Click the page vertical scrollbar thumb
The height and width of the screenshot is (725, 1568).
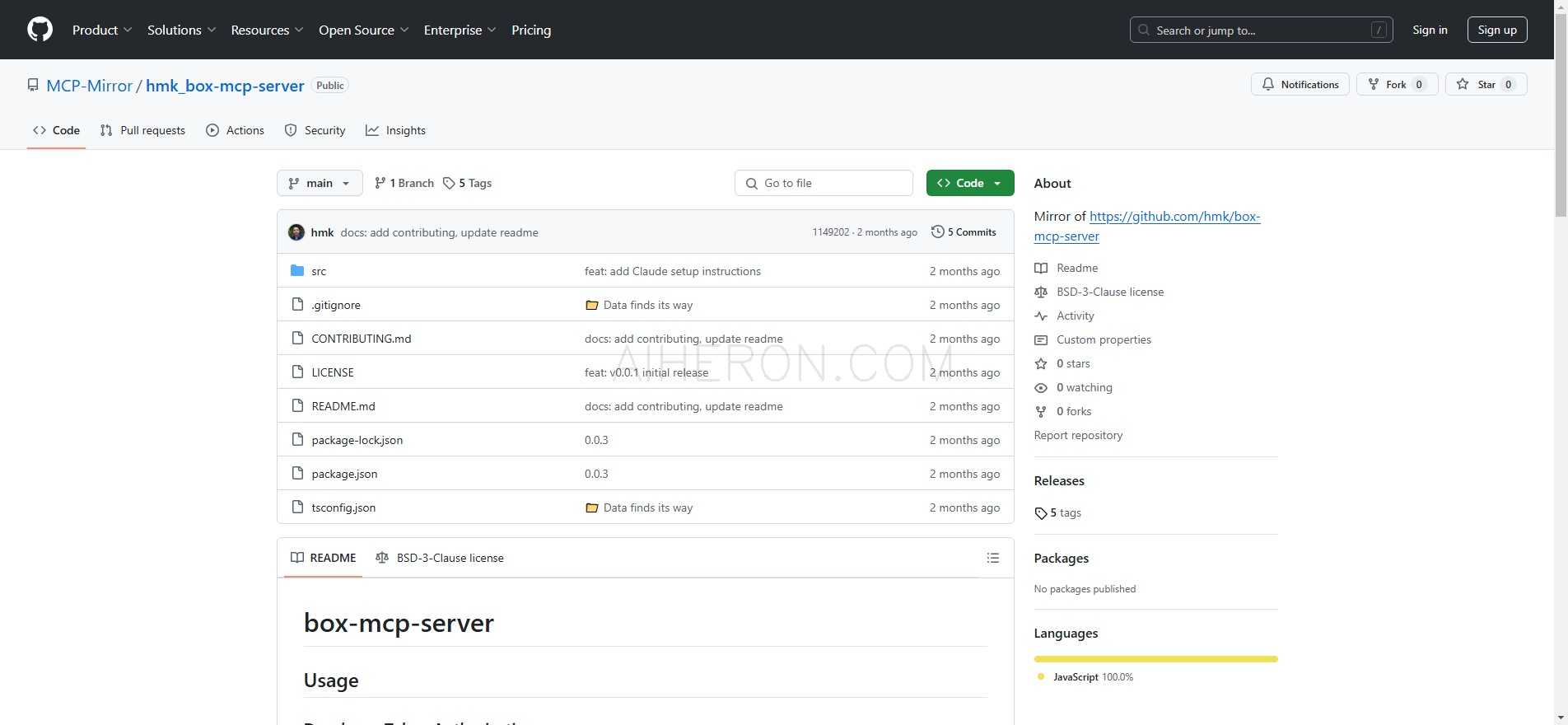(1561, 115)
